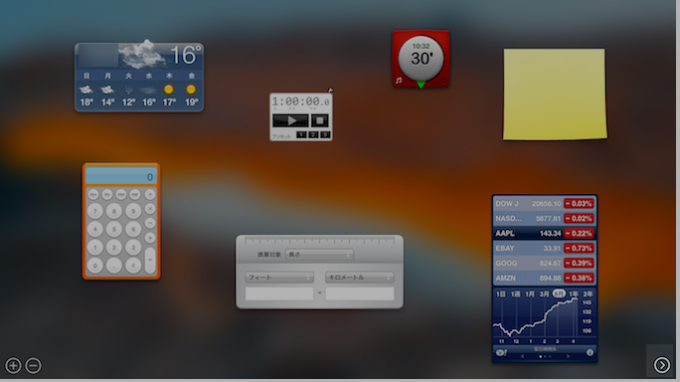
Task: Toggle the AAPL -0.22% change badge
Action: coord(579,233)
